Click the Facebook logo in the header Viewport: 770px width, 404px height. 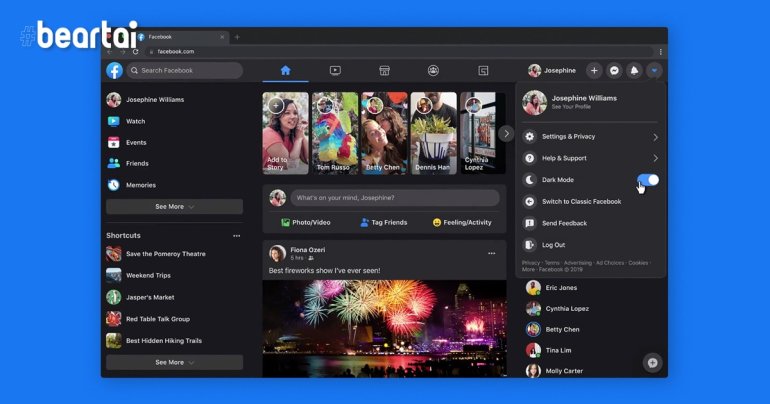[x=115, y=71]
